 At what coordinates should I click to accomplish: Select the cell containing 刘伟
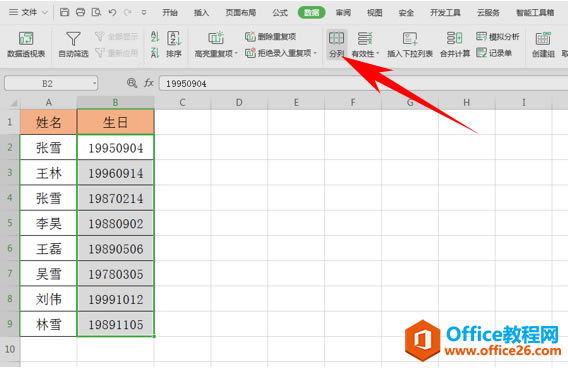click(x=49, y=299)
